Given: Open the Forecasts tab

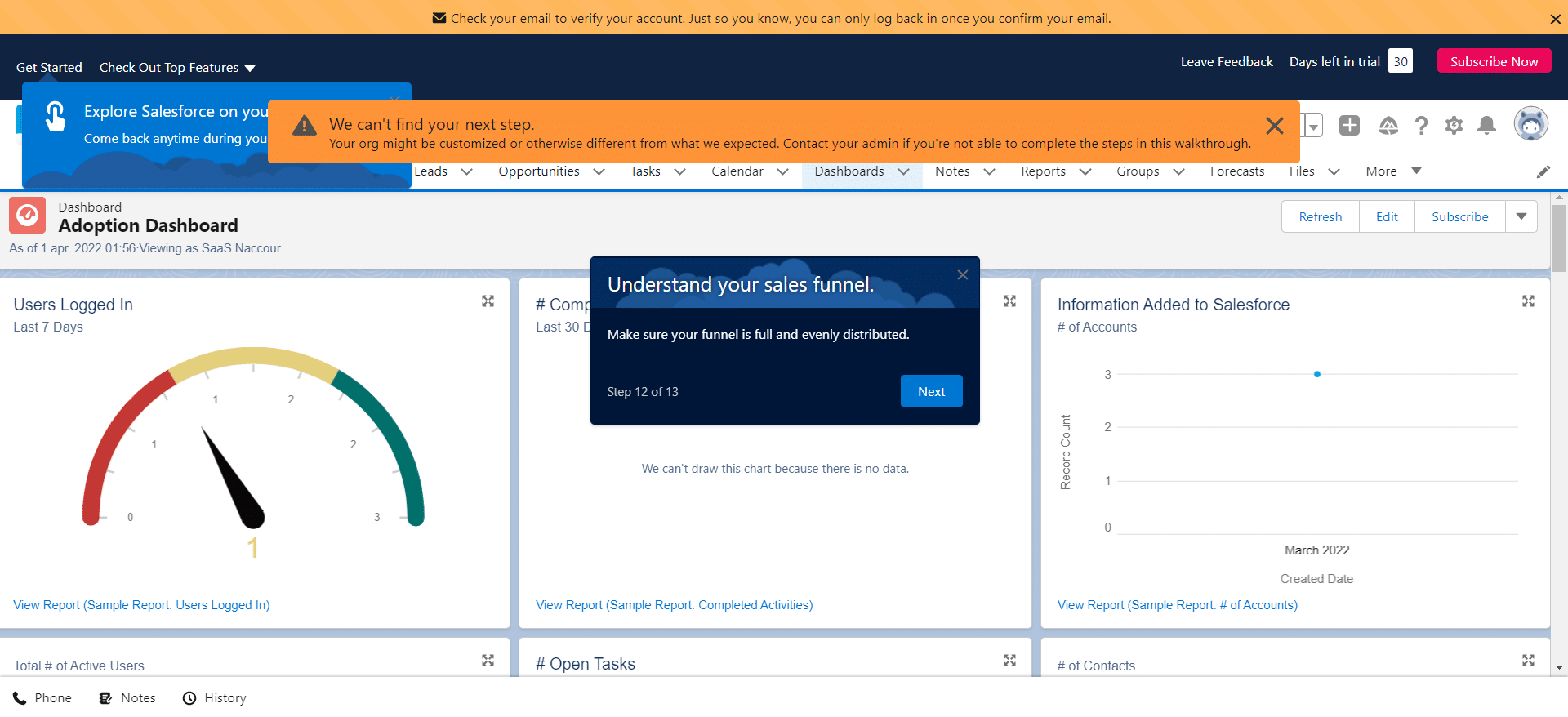Looking at the screenshot, I should 1237,171.
